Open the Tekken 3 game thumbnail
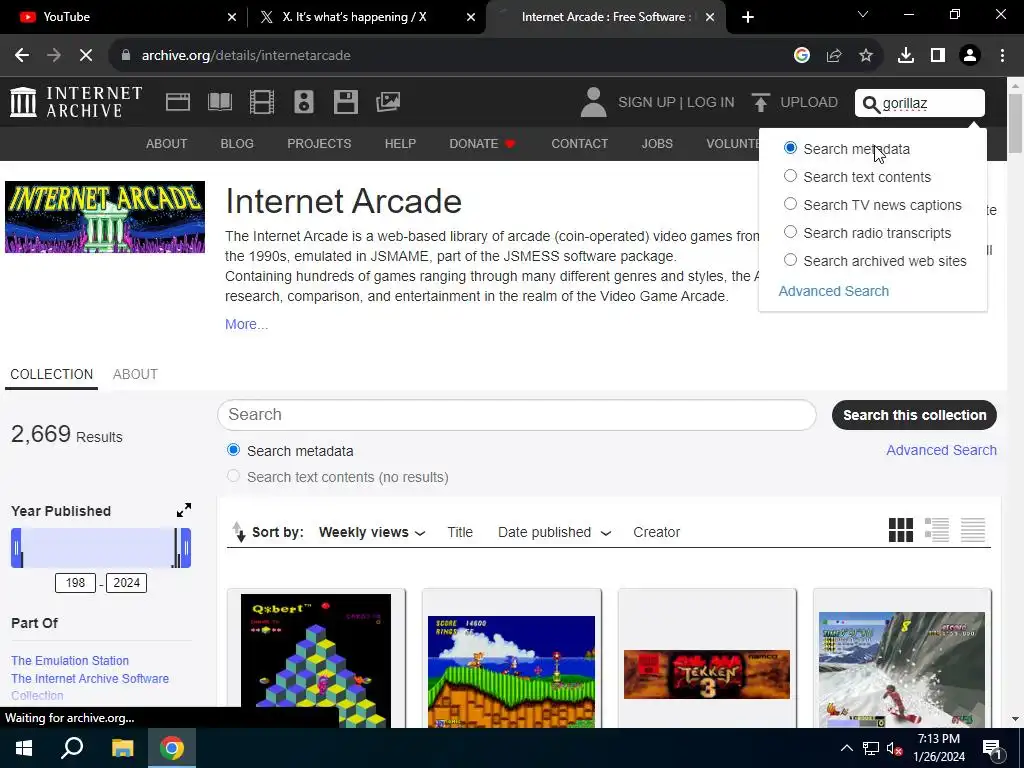The image size is (1024, 768). pyautogui.click(x=707, y=674)
